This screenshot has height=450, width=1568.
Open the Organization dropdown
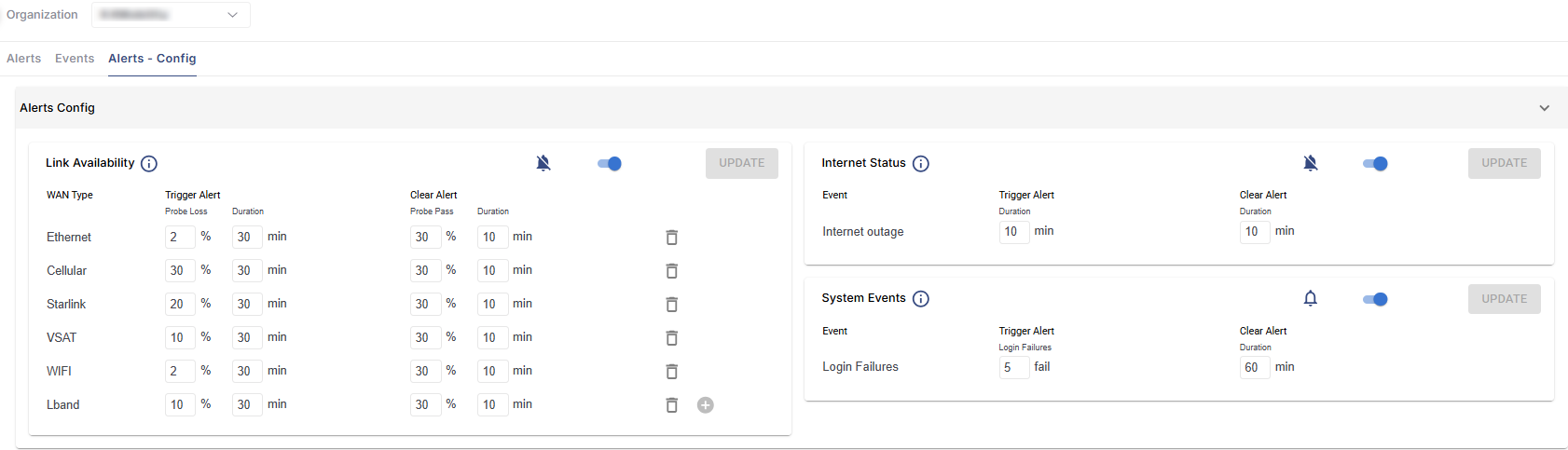pos(171,15)
